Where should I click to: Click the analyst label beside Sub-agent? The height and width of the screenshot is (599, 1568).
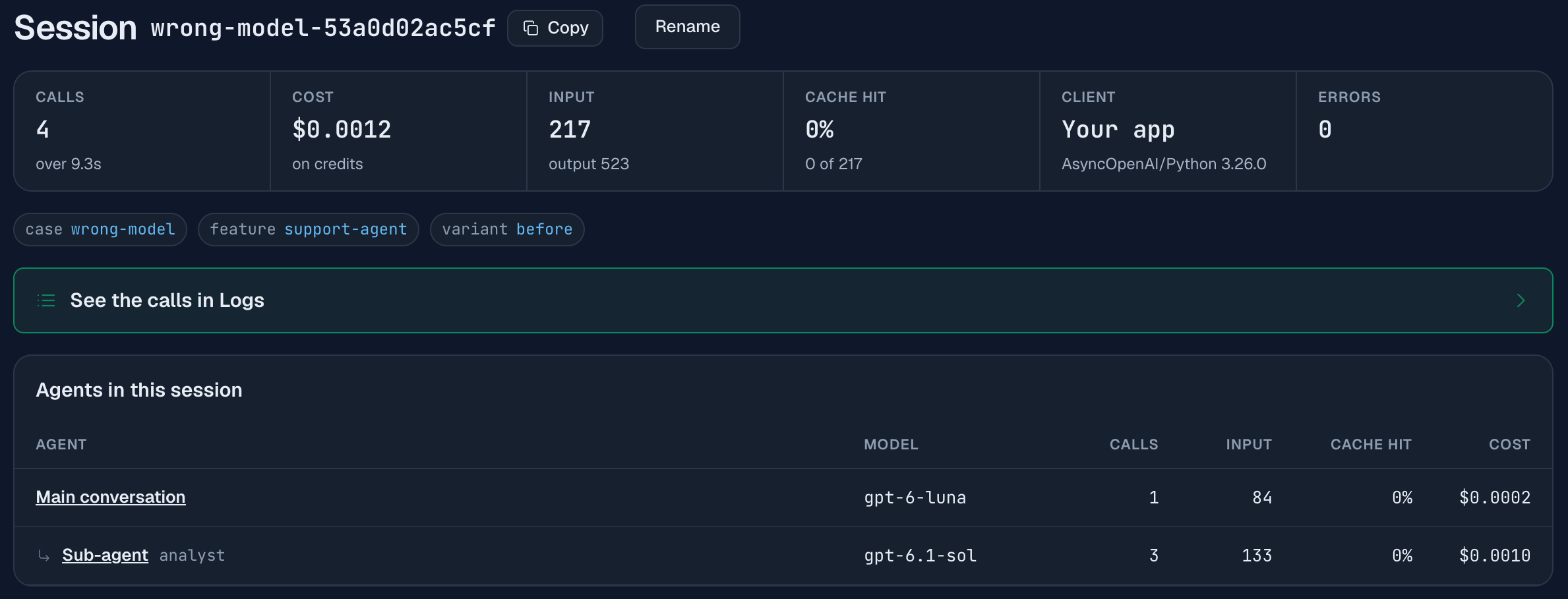[x=192, y=555]
